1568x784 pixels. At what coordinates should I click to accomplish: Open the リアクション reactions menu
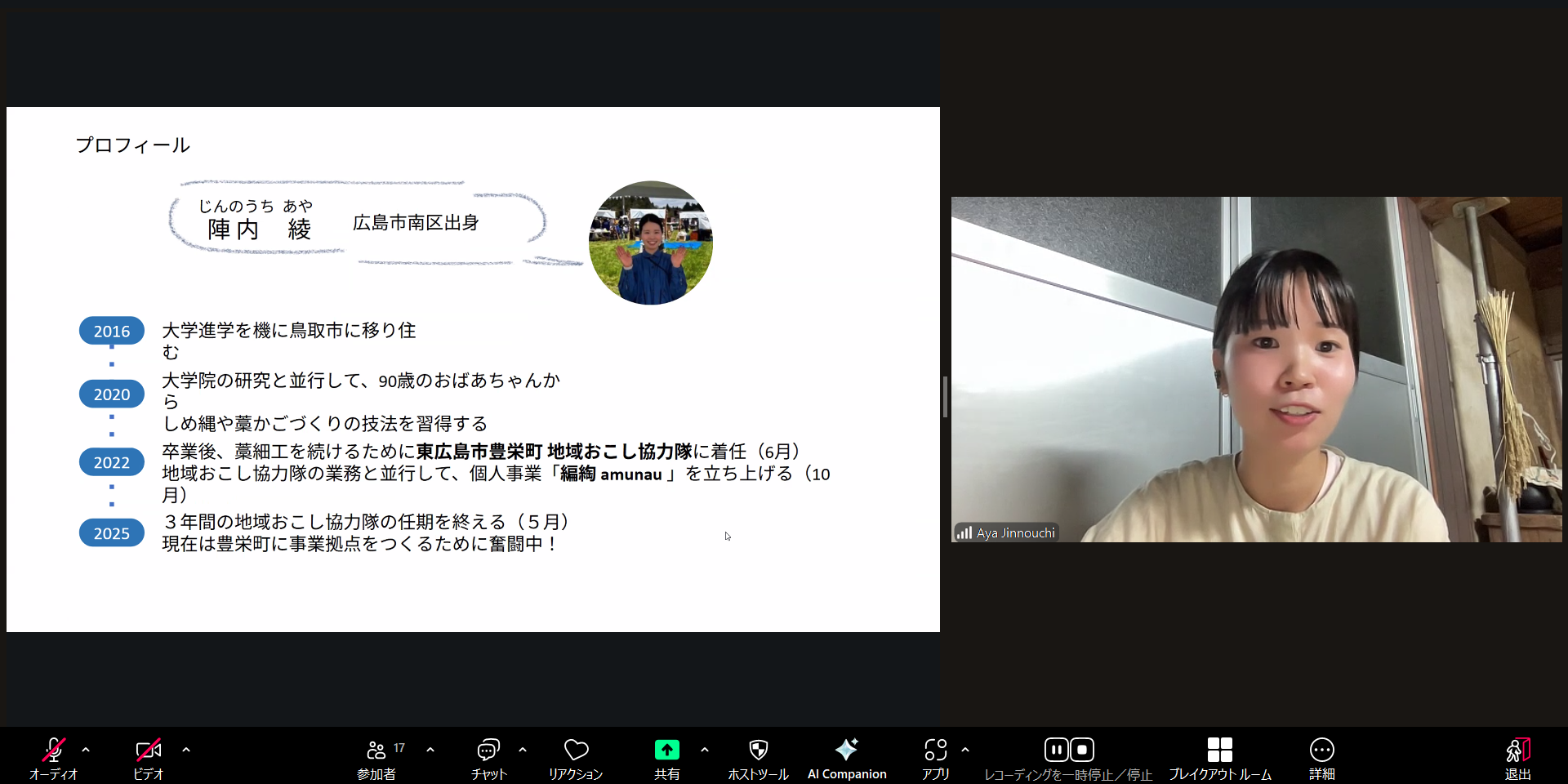click(576, 757)
